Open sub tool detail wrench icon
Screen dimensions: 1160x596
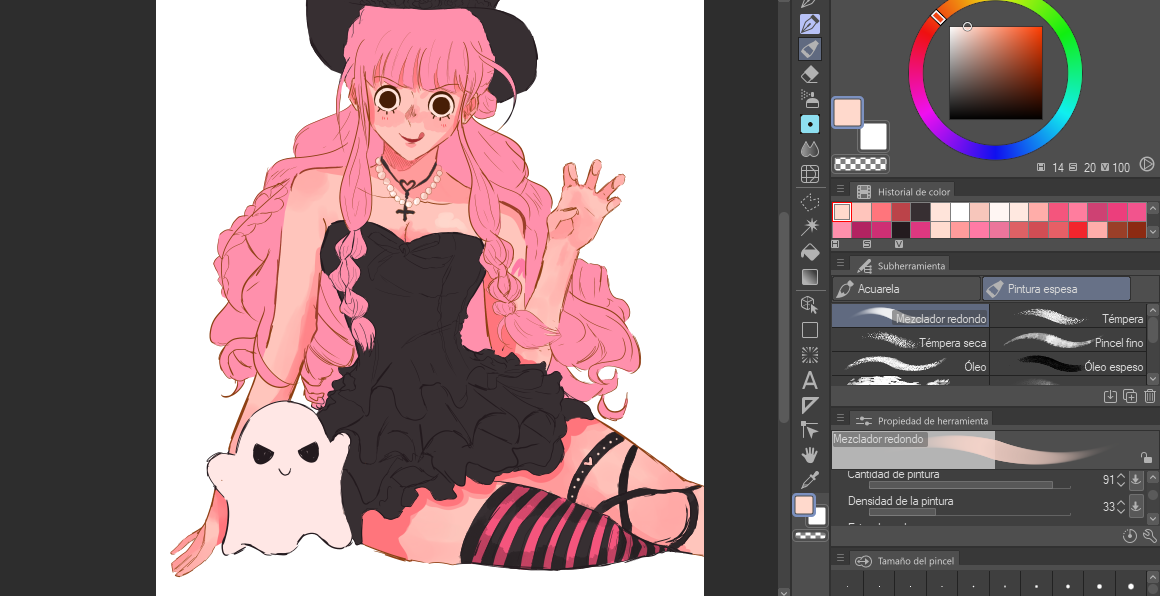click(1150, 536)
